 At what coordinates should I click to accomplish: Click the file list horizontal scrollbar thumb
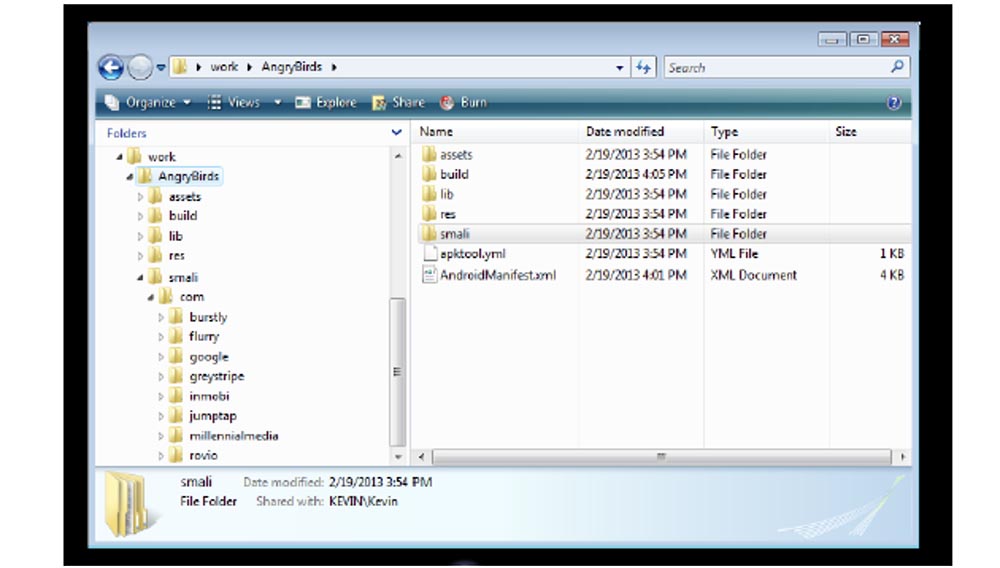coord(661,456)
